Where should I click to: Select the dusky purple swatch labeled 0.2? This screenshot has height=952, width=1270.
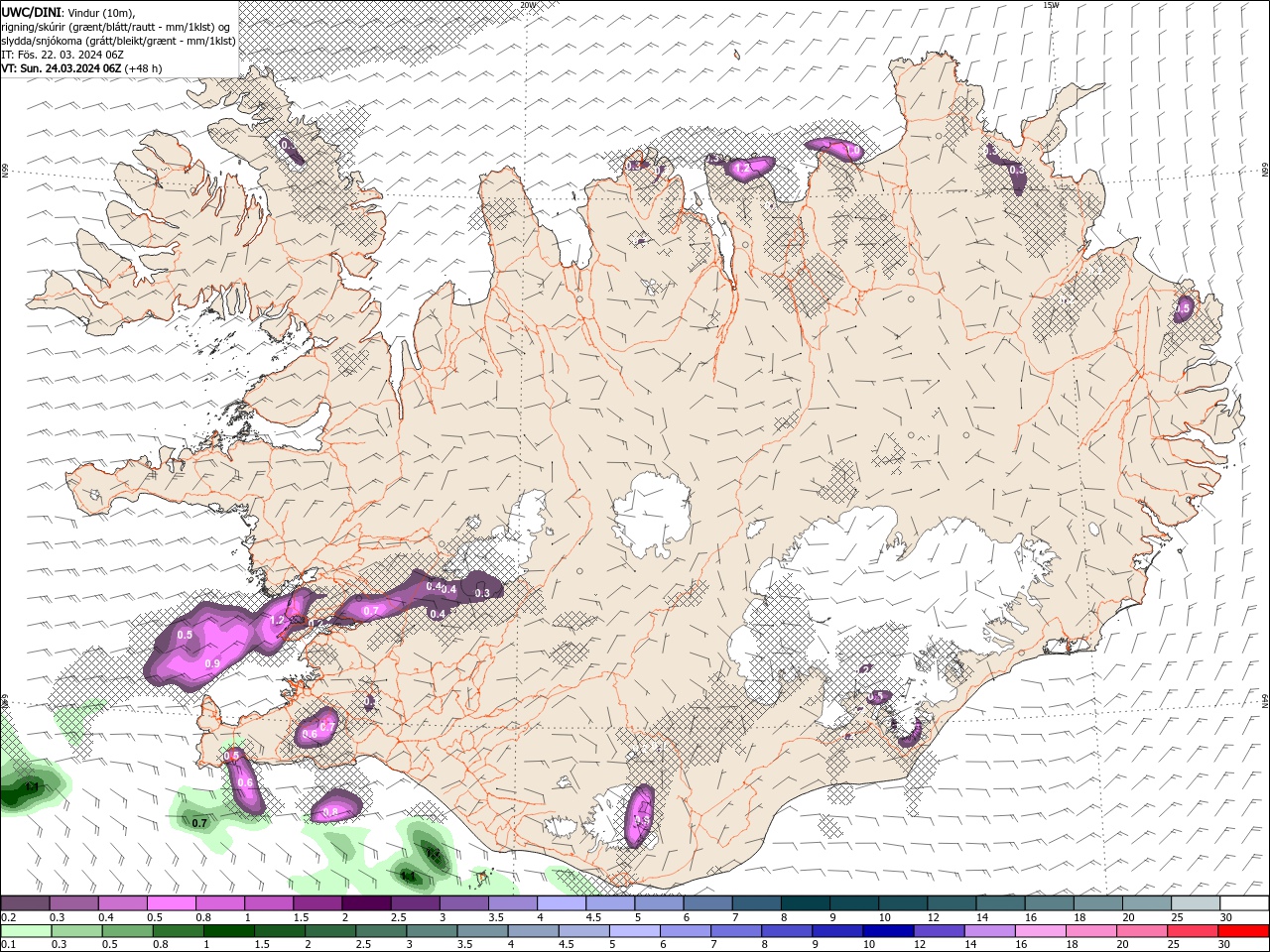coord(25,903)
